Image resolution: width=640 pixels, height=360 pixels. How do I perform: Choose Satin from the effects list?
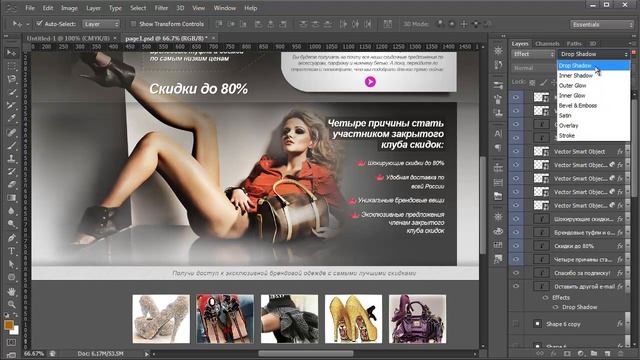click(x=593, y=116)
